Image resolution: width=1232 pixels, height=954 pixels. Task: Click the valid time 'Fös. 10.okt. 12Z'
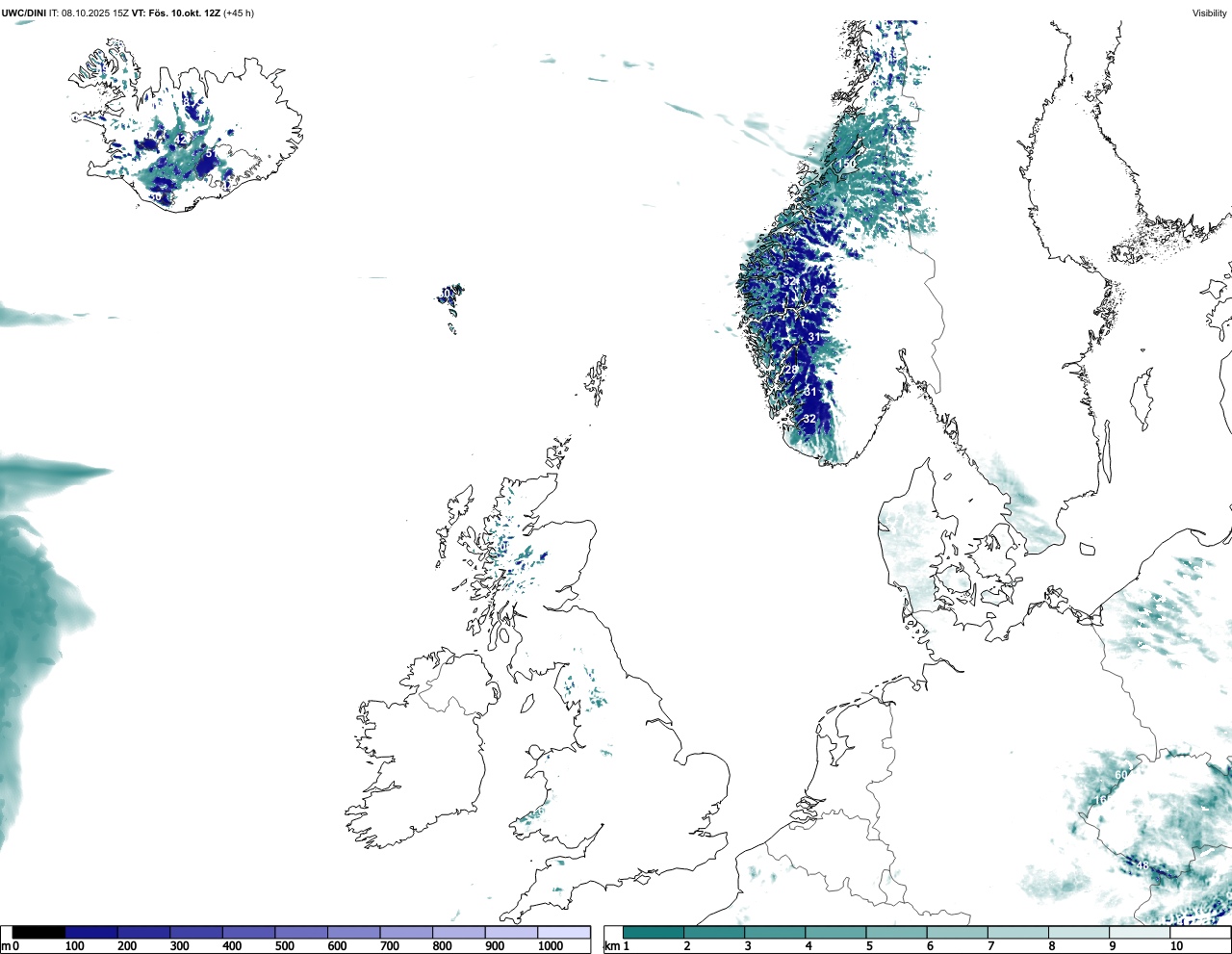click(x=183, y=13)
